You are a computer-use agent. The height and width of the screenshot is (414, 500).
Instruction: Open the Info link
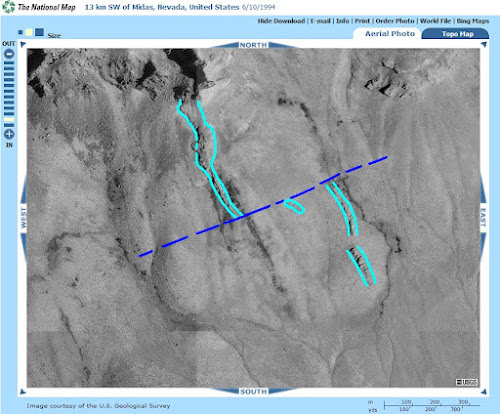[x=342, y=21]
